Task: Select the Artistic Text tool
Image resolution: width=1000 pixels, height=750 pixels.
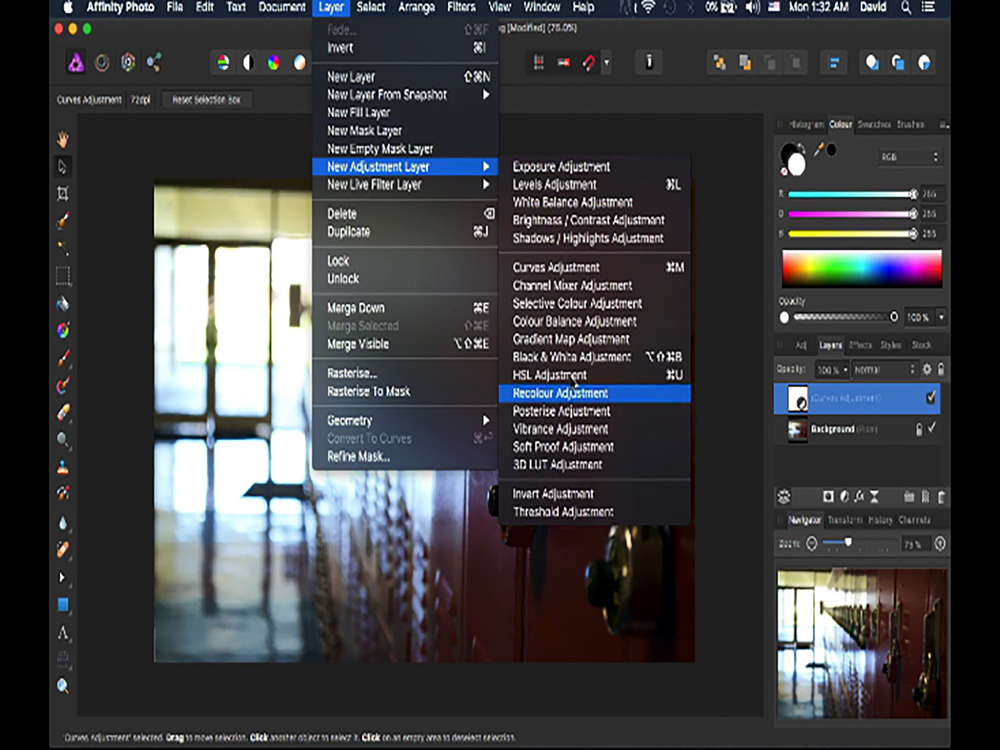Action: (x=63, y=632)
